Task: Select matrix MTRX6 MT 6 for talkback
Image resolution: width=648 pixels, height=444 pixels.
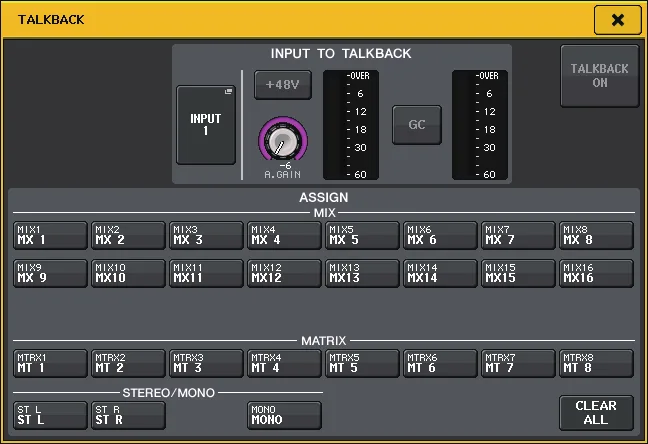Action: [x=440, y=363]
